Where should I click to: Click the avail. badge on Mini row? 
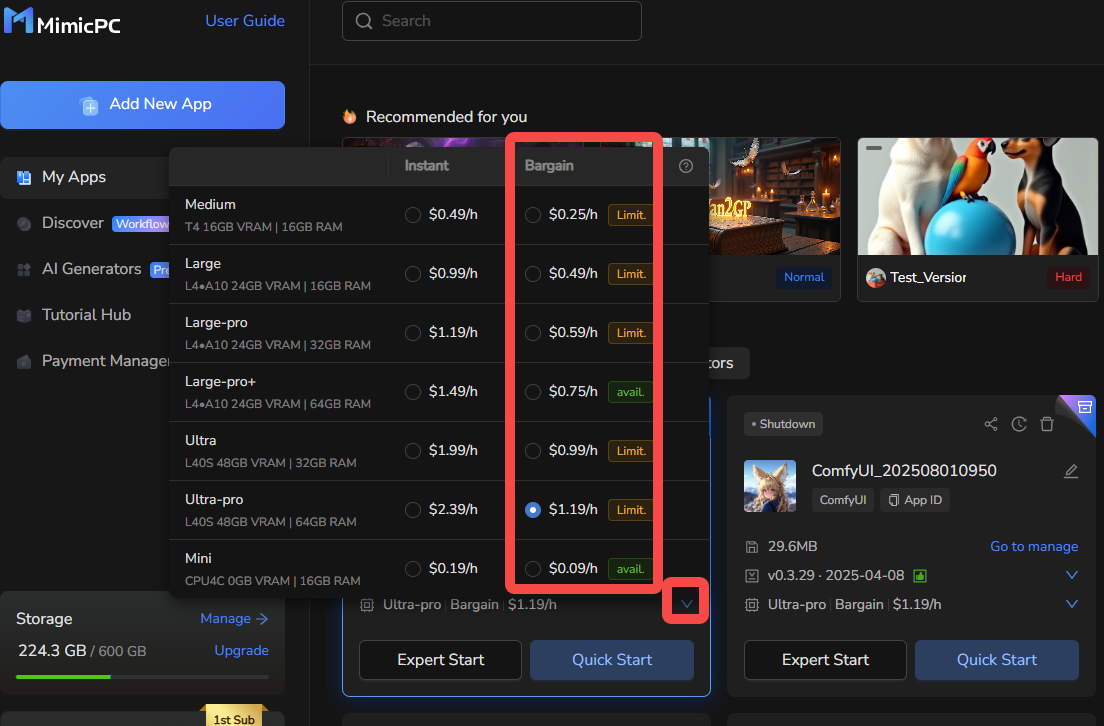click(x=630, y=569)
